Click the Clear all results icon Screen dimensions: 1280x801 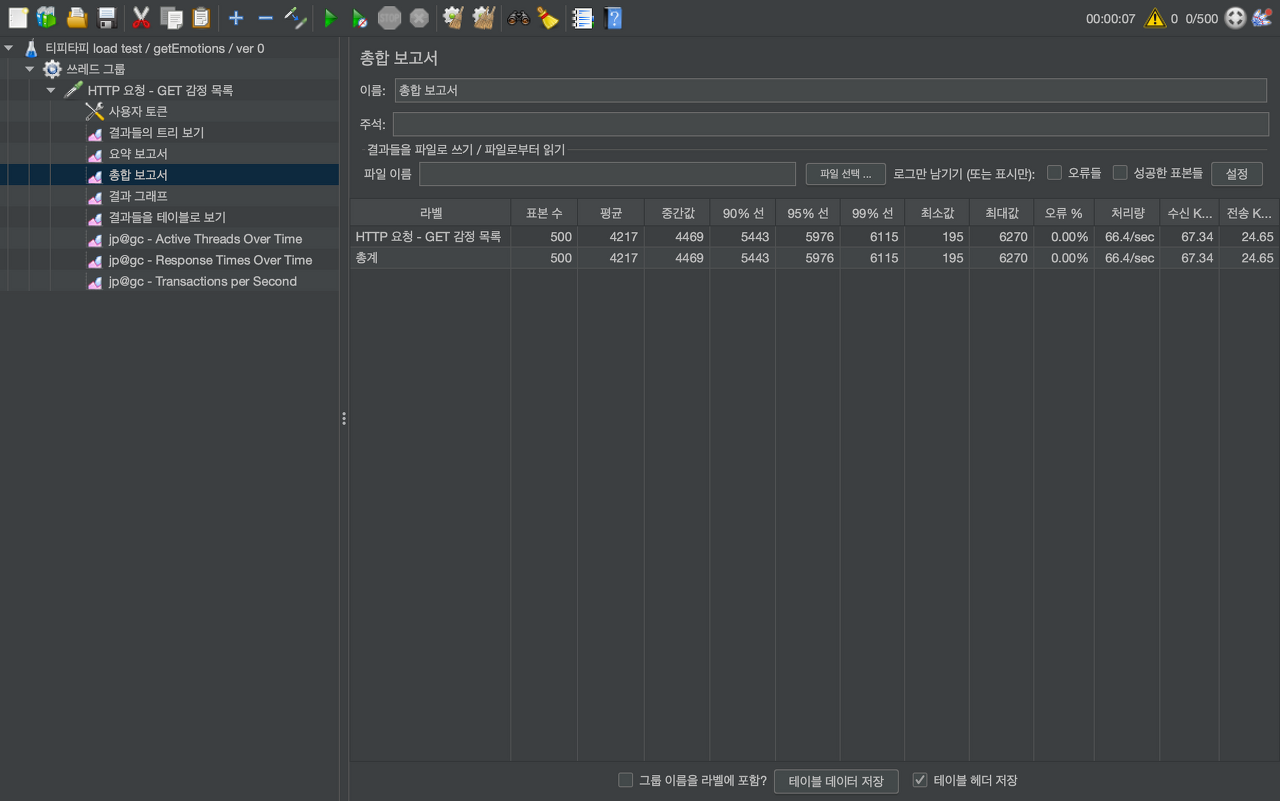pyautogui.click(x=484, y=17)
